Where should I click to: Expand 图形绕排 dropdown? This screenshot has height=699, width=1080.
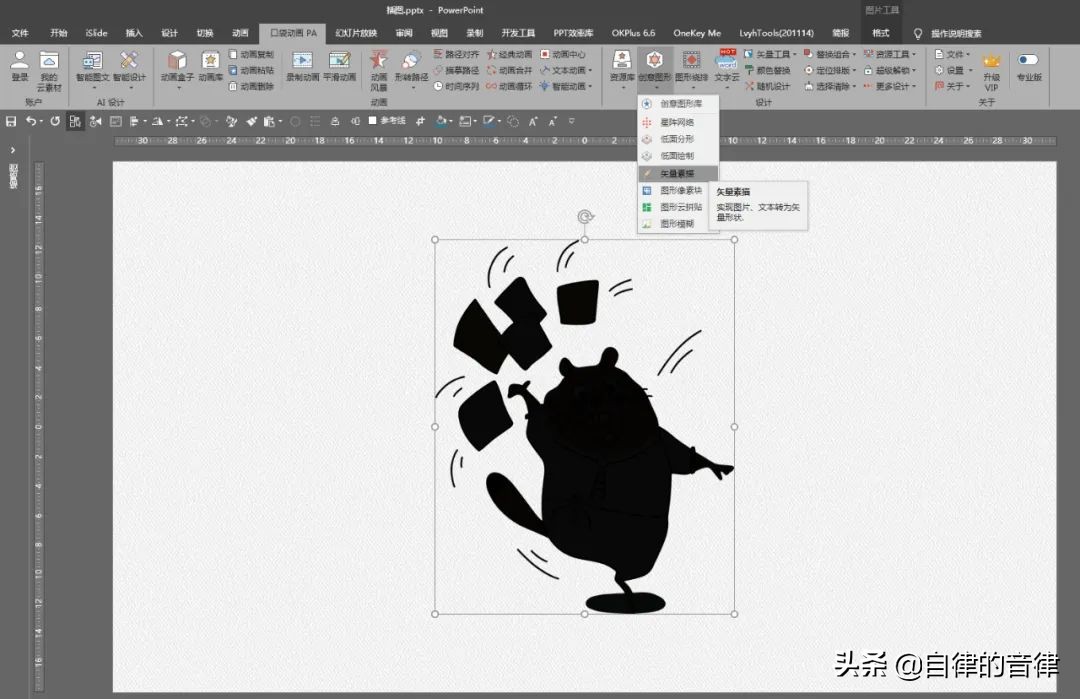click(x=692, y=87)
